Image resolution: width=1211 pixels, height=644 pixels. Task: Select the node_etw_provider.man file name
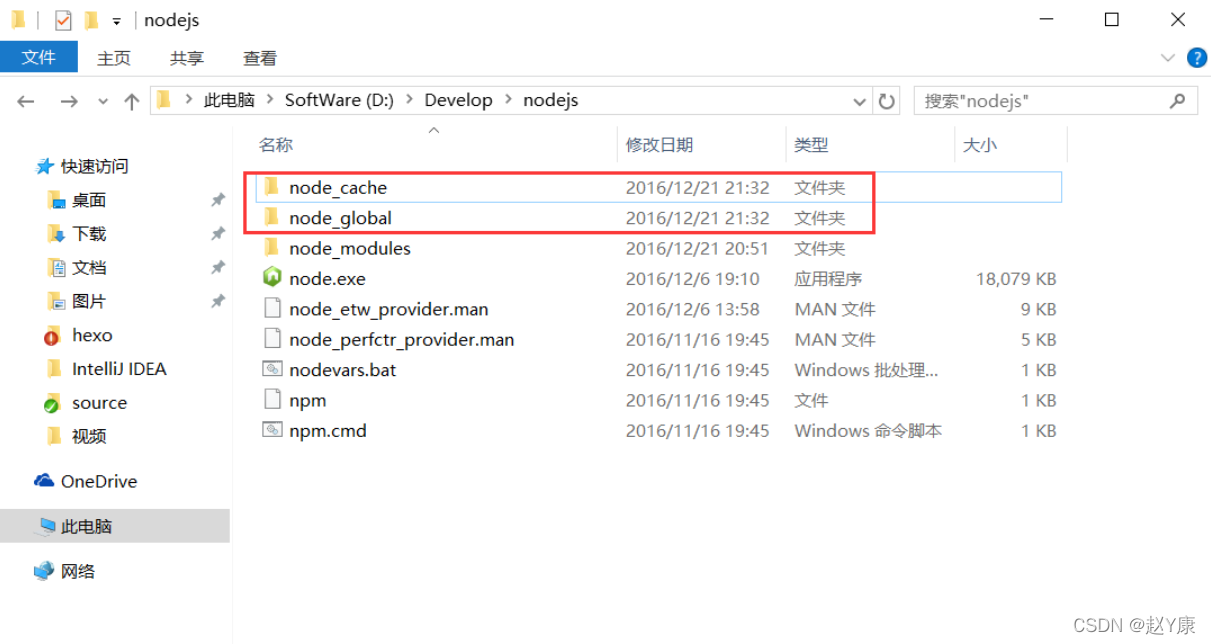pyautogui.click(x=389, y=309)
